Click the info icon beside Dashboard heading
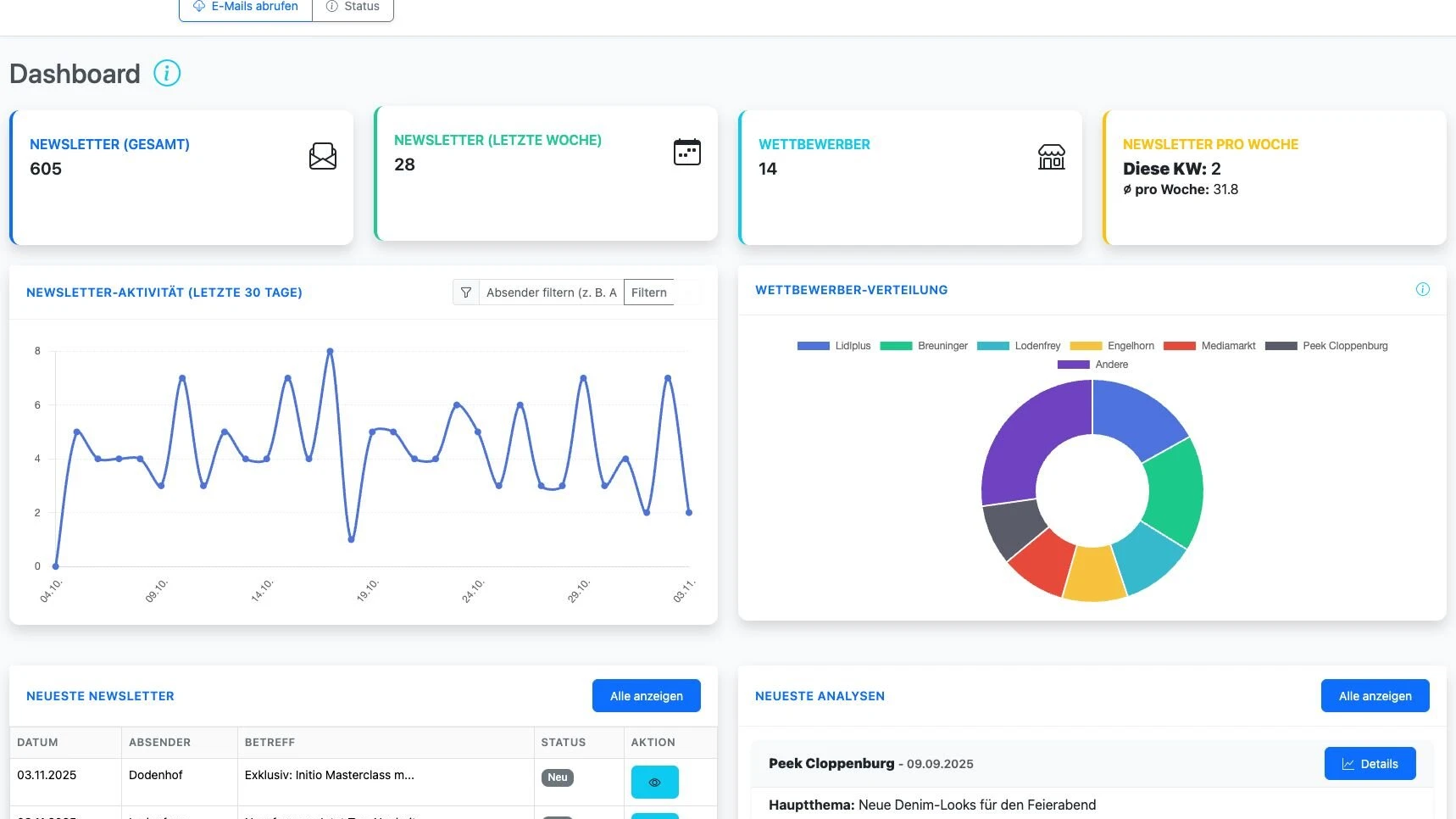The width and height of the screenshot is (1456, 819). coord(167,74)
